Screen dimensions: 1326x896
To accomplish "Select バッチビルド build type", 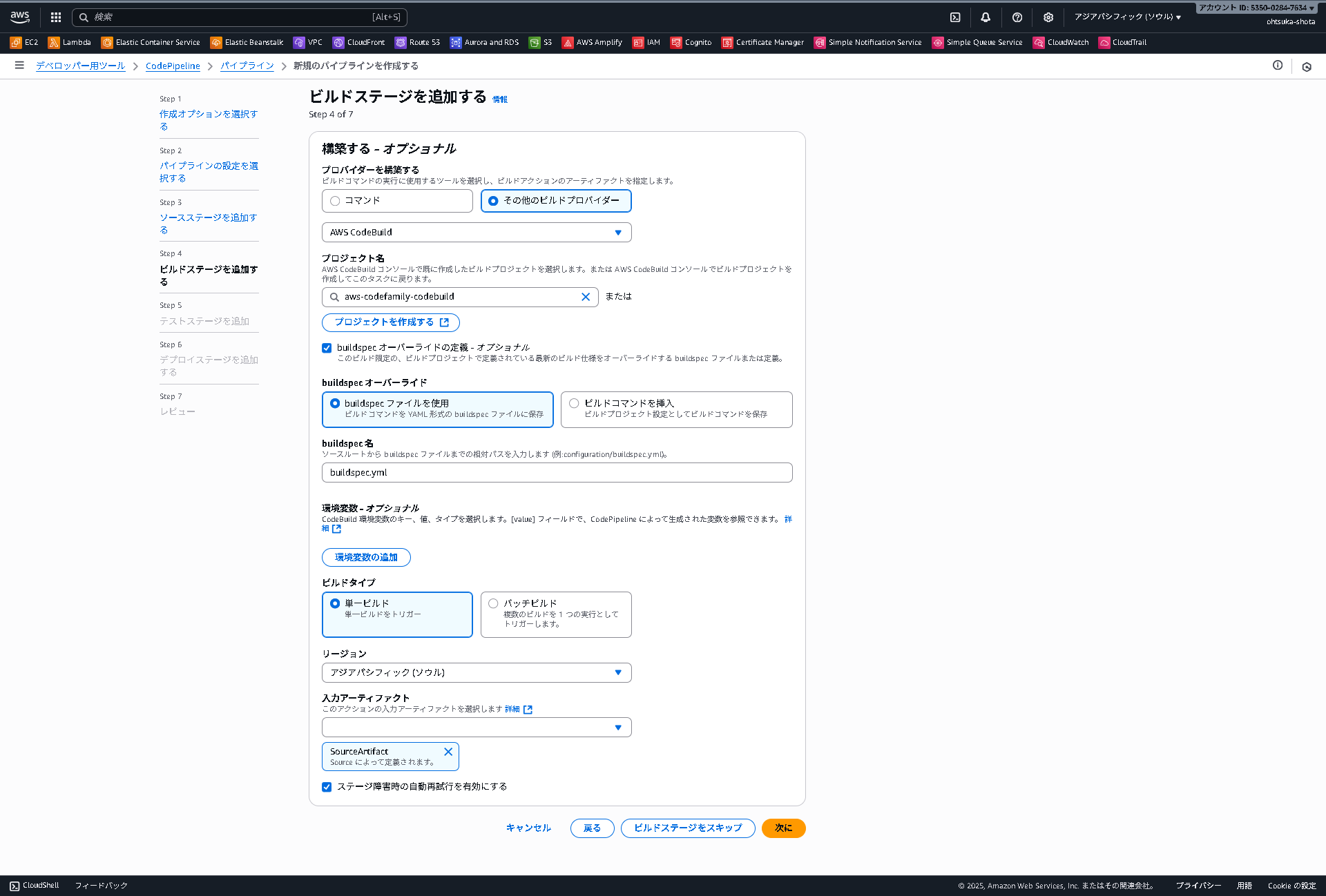I will tap(493, 603).
